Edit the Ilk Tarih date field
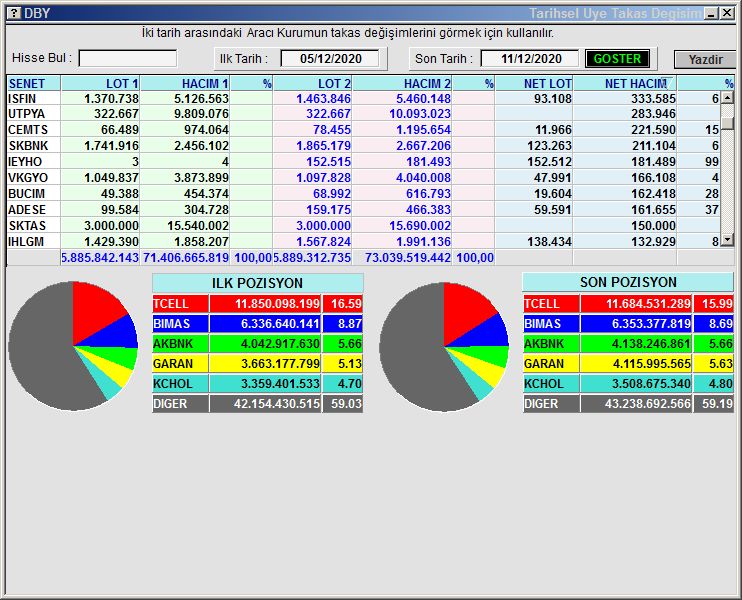This screenshot has height=600, width=742. pos(330,59)
